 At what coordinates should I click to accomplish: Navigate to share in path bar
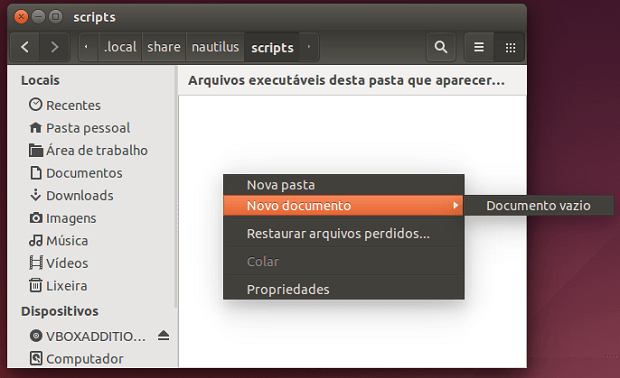[x=164, y=47]
